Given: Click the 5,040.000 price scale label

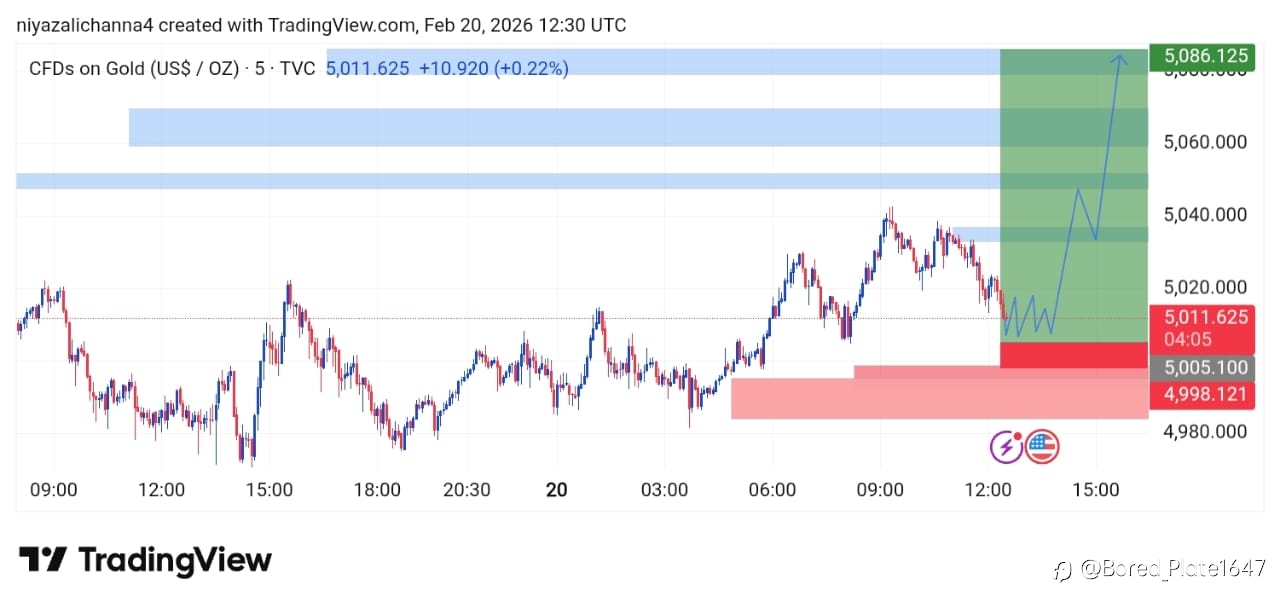Looking at the screenshot, I should click(1205, 215).
